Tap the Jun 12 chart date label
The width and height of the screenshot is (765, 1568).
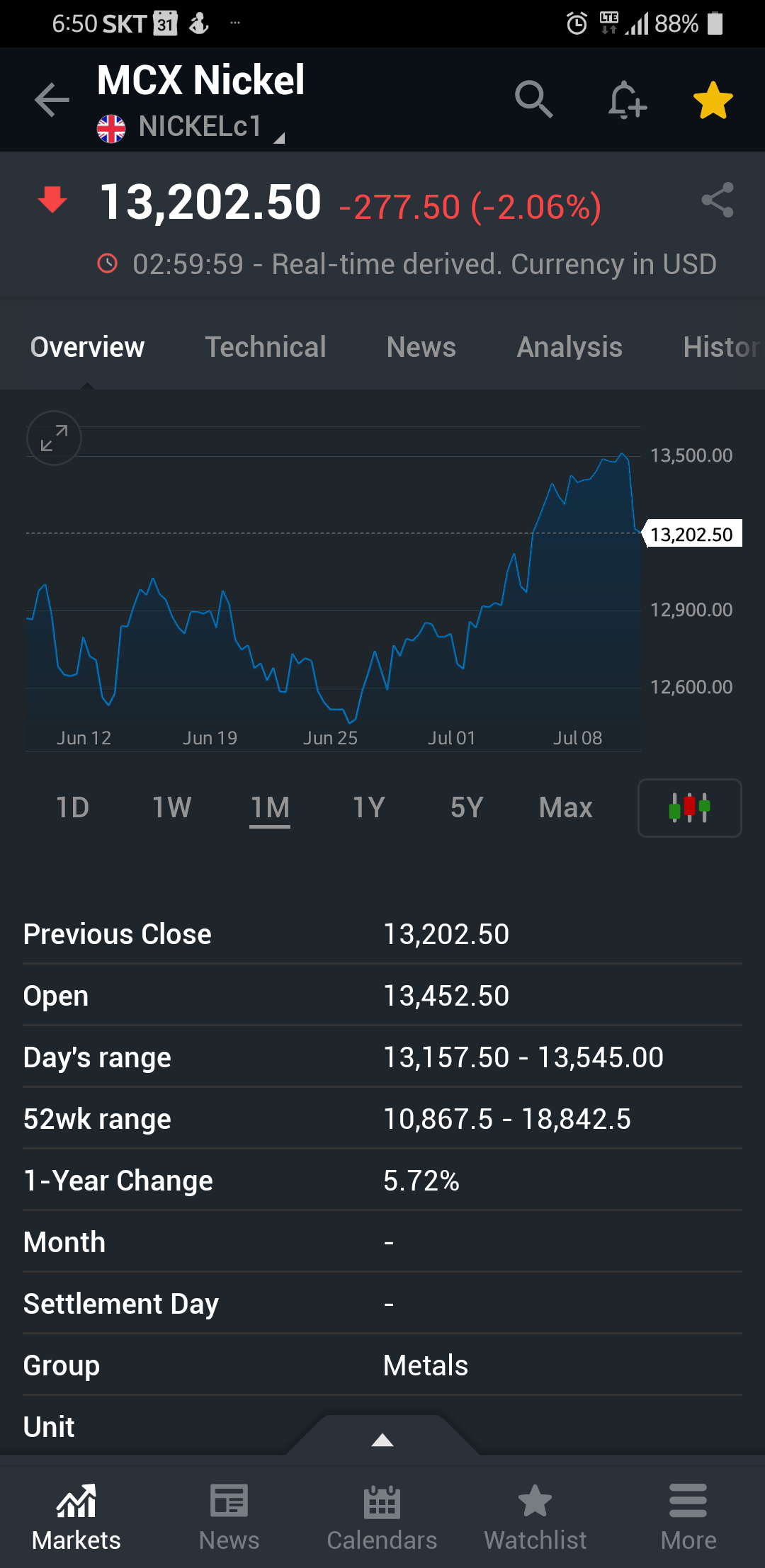(x=84, y=738)
